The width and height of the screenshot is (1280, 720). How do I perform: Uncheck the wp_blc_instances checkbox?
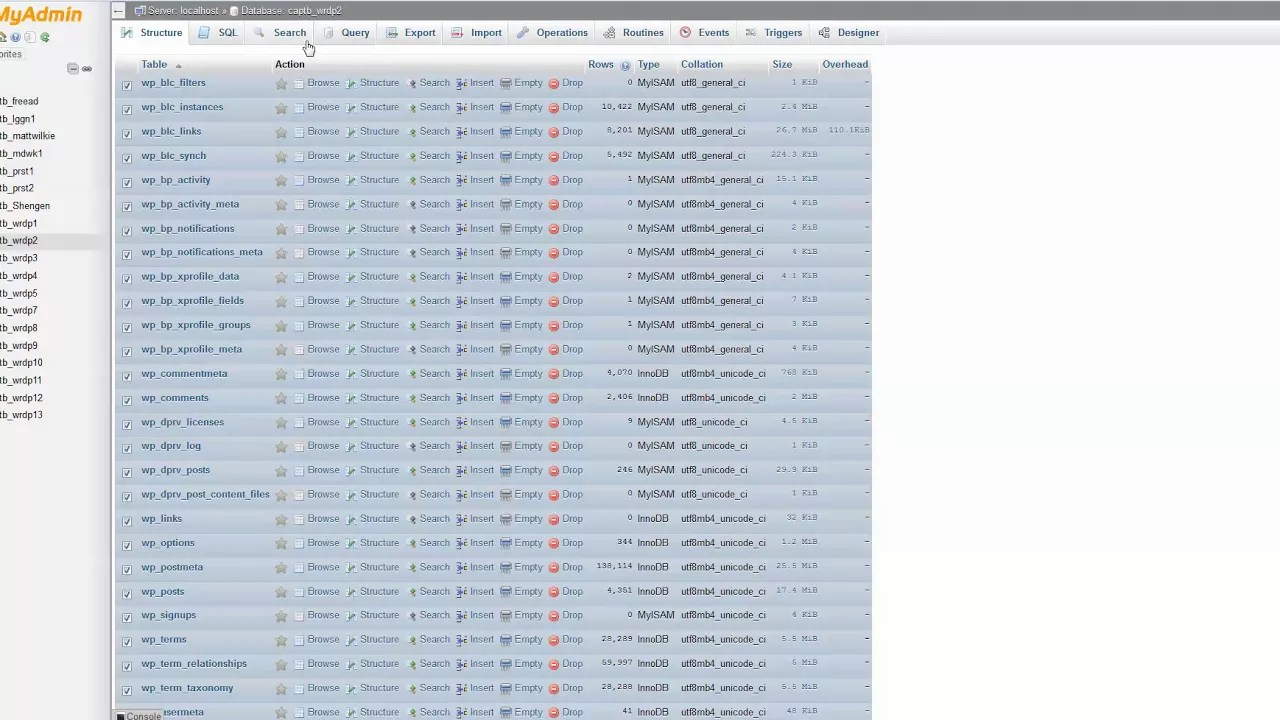point(127,109)
